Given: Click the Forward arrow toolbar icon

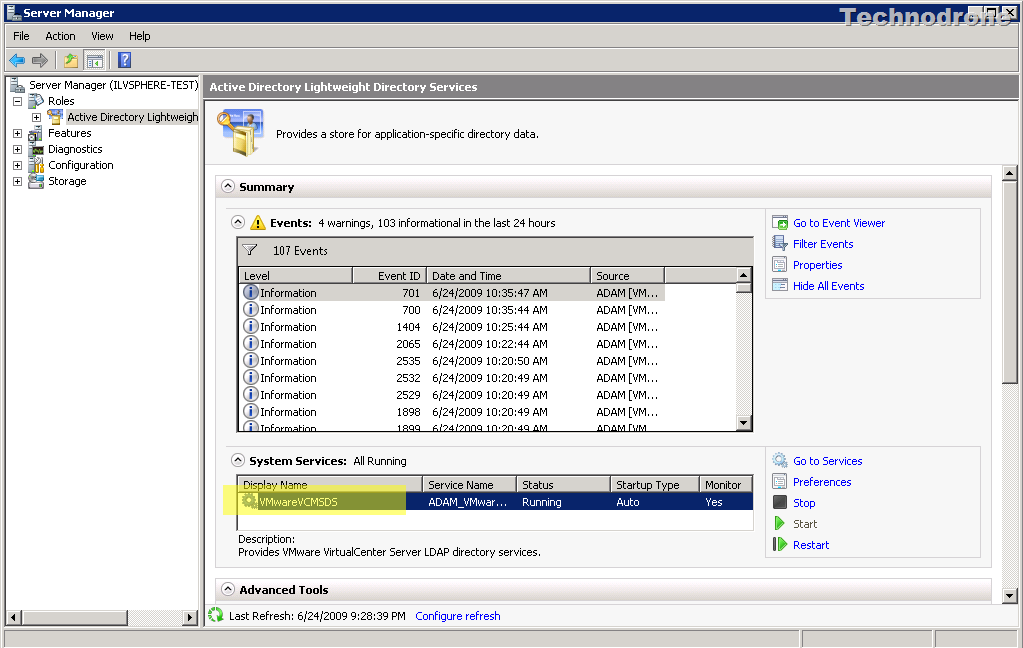Looking at the screenshot, I should pos(40,61).
